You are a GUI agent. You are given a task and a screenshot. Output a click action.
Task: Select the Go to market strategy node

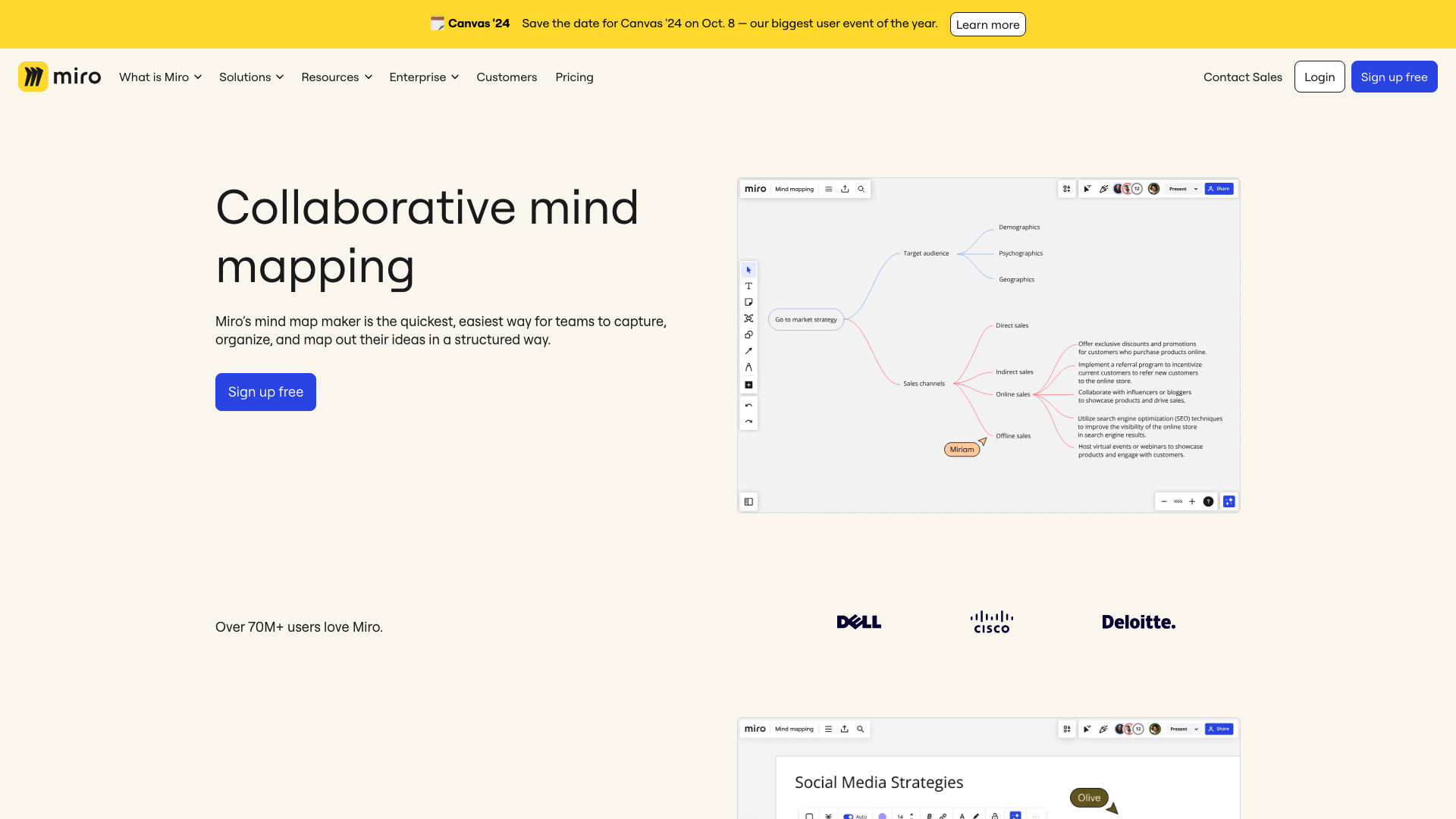pyautogui.click(x=806, y=319)
